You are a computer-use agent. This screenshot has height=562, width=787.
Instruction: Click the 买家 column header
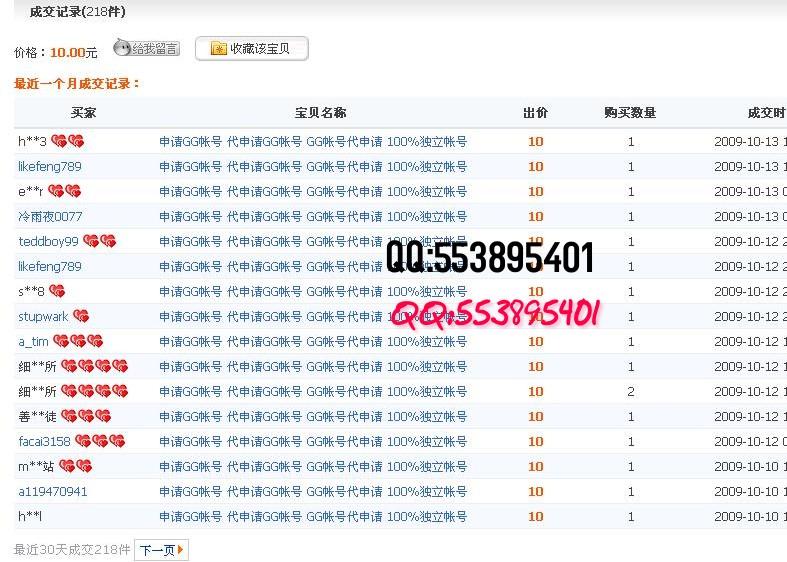pos(83,112)
